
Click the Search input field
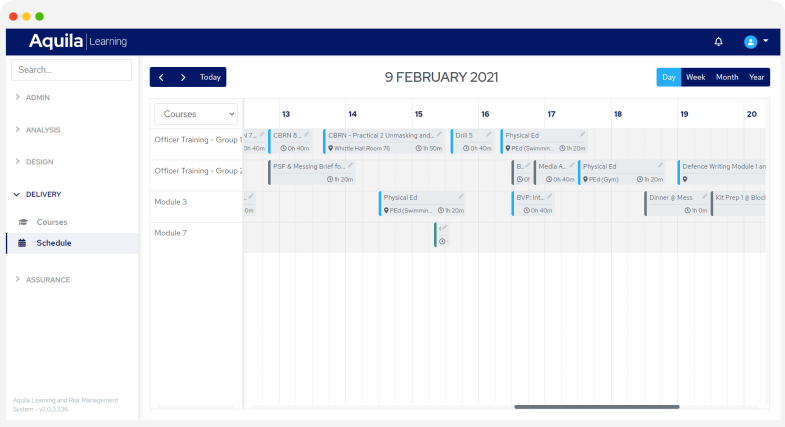(x=71, y=70)
